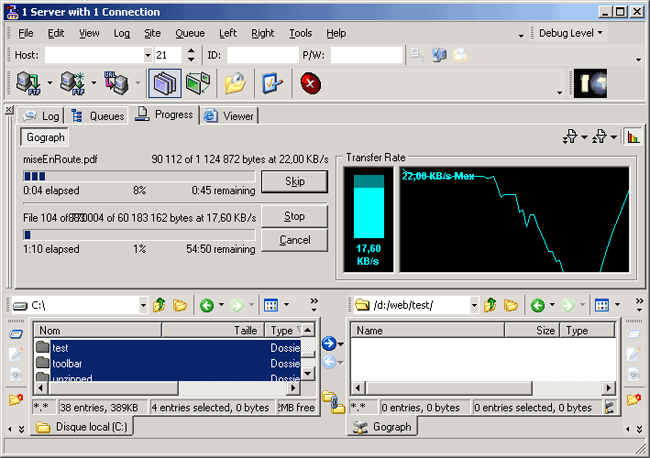650x458 pixels.
Task: Click the connect computers icon beside password
Action: [439, 55]
